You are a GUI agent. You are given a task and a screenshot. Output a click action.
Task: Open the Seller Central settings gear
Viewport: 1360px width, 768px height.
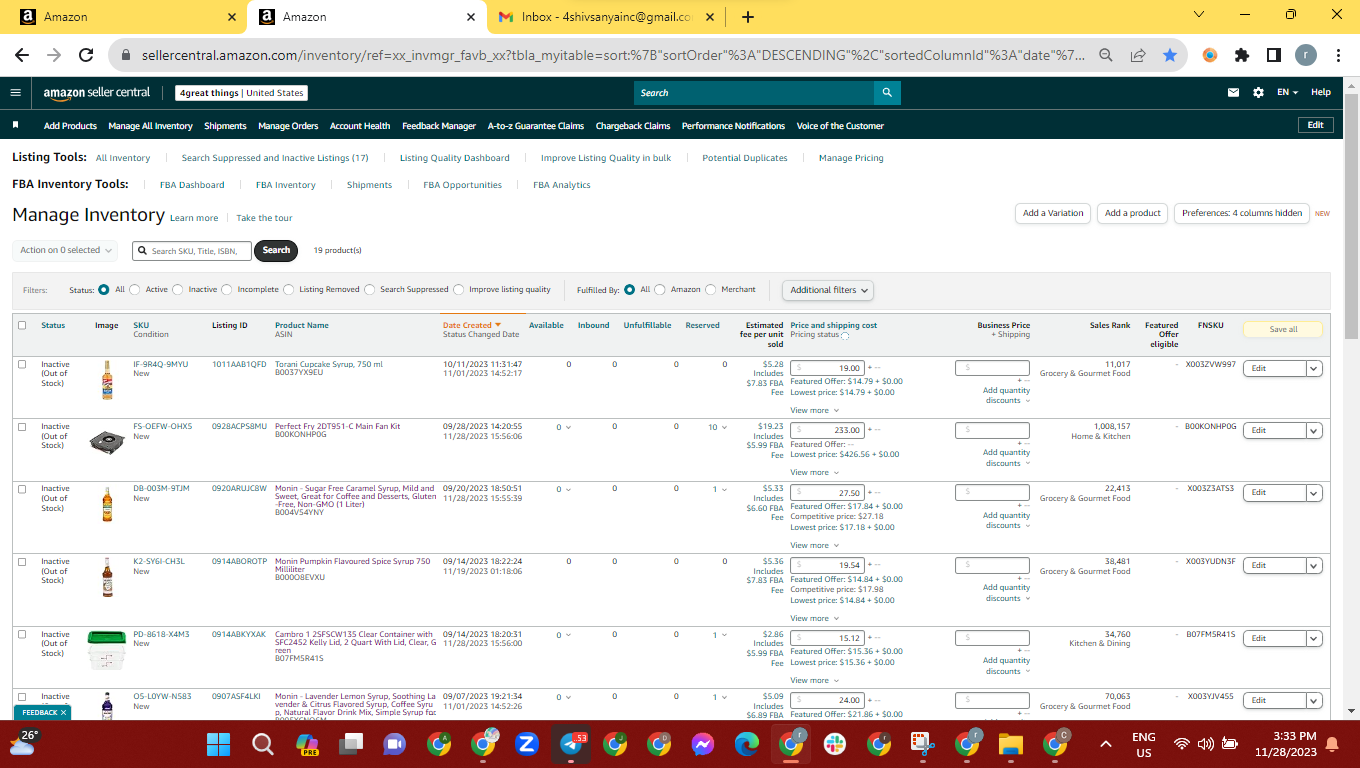(x=1258, y=93)
